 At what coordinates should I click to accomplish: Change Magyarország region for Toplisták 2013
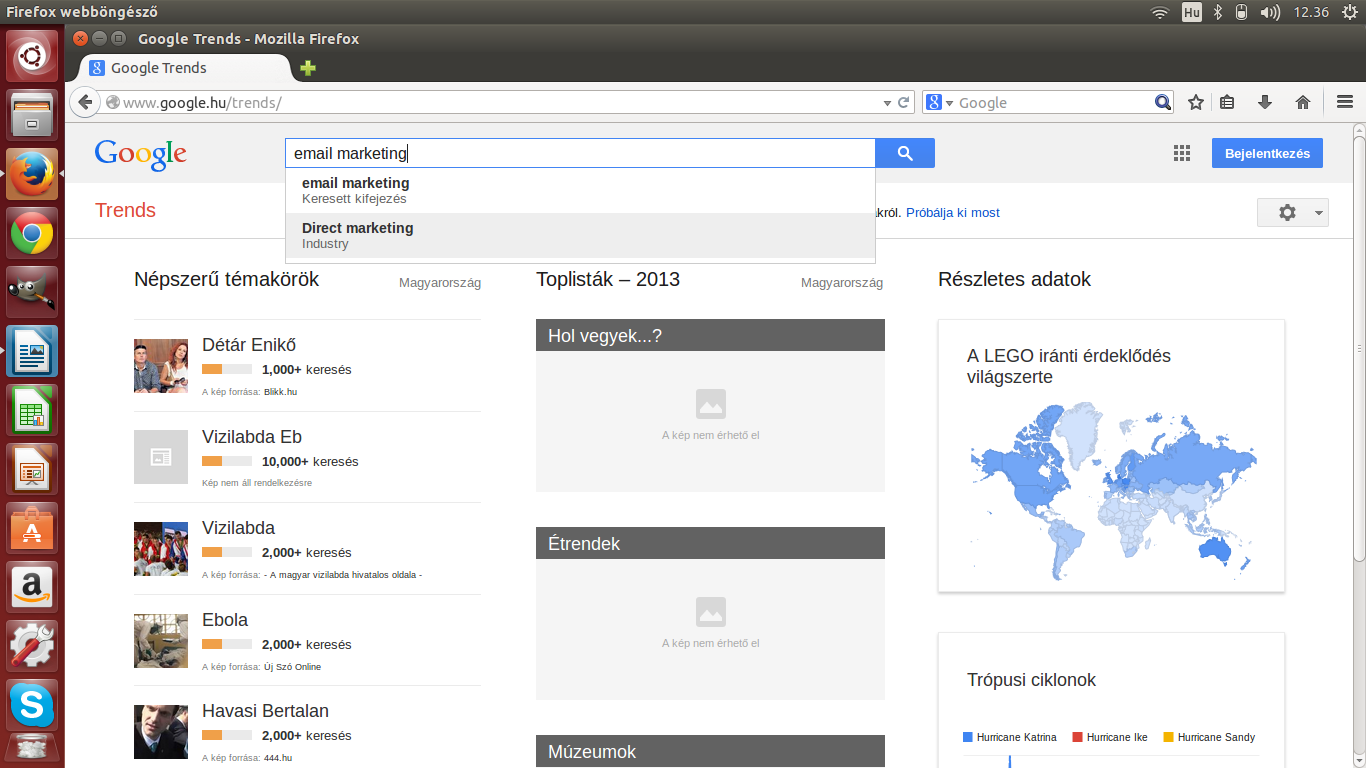842,283
